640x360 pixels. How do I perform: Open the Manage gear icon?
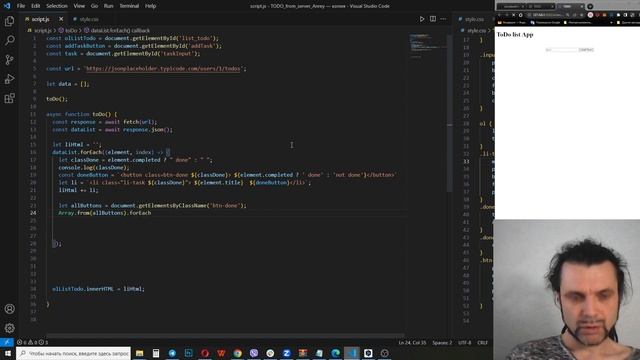point(9,328)
